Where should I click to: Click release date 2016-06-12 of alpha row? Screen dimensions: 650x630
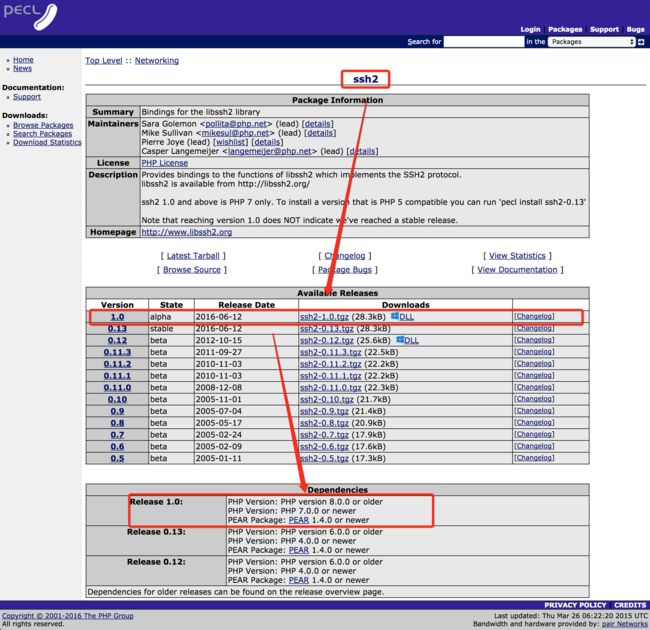pos(218,317)
